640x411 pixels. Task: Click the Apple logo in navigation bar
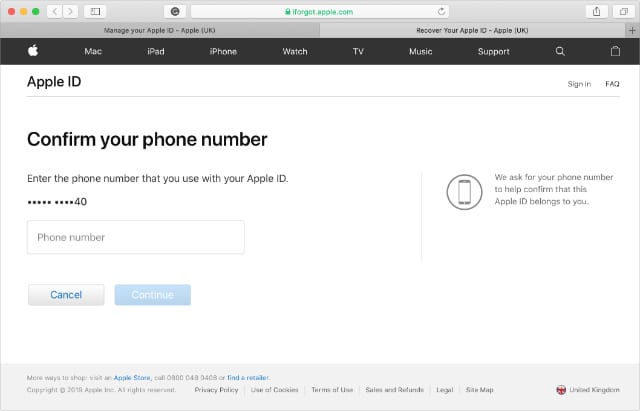[x=33, y=51]
